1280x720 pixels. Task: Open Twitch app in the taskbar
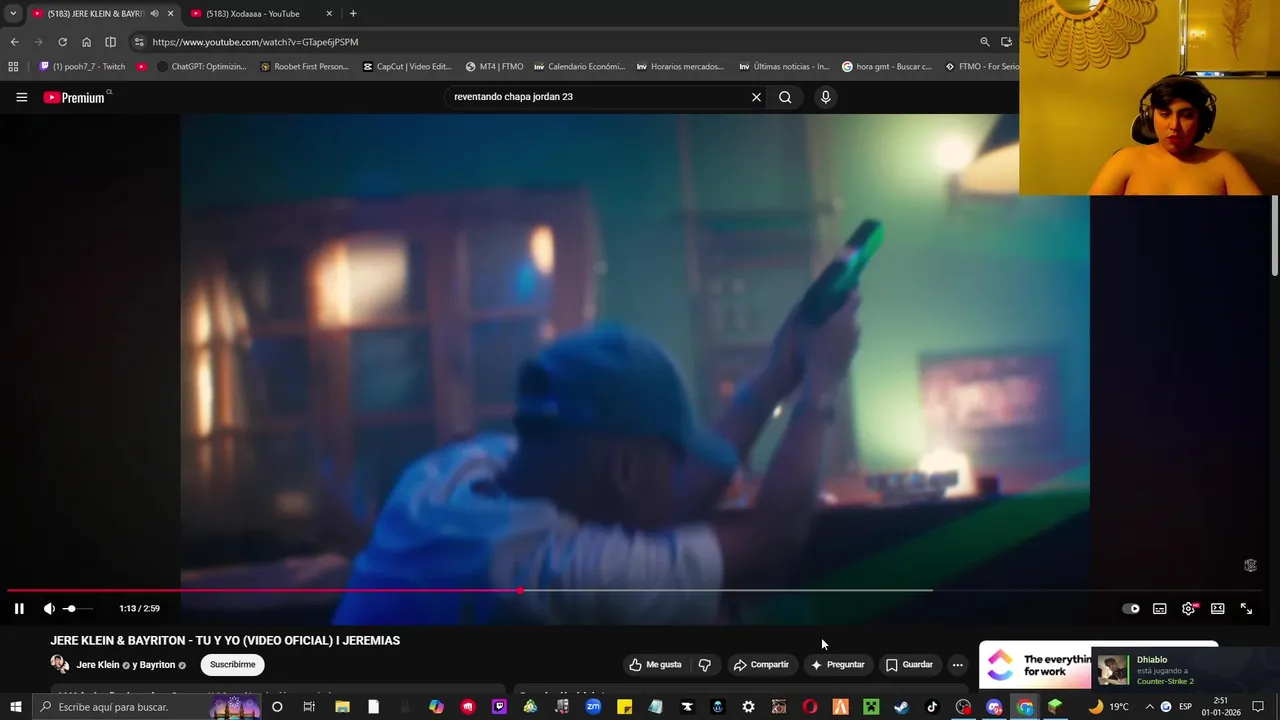[x=499, y=707]
